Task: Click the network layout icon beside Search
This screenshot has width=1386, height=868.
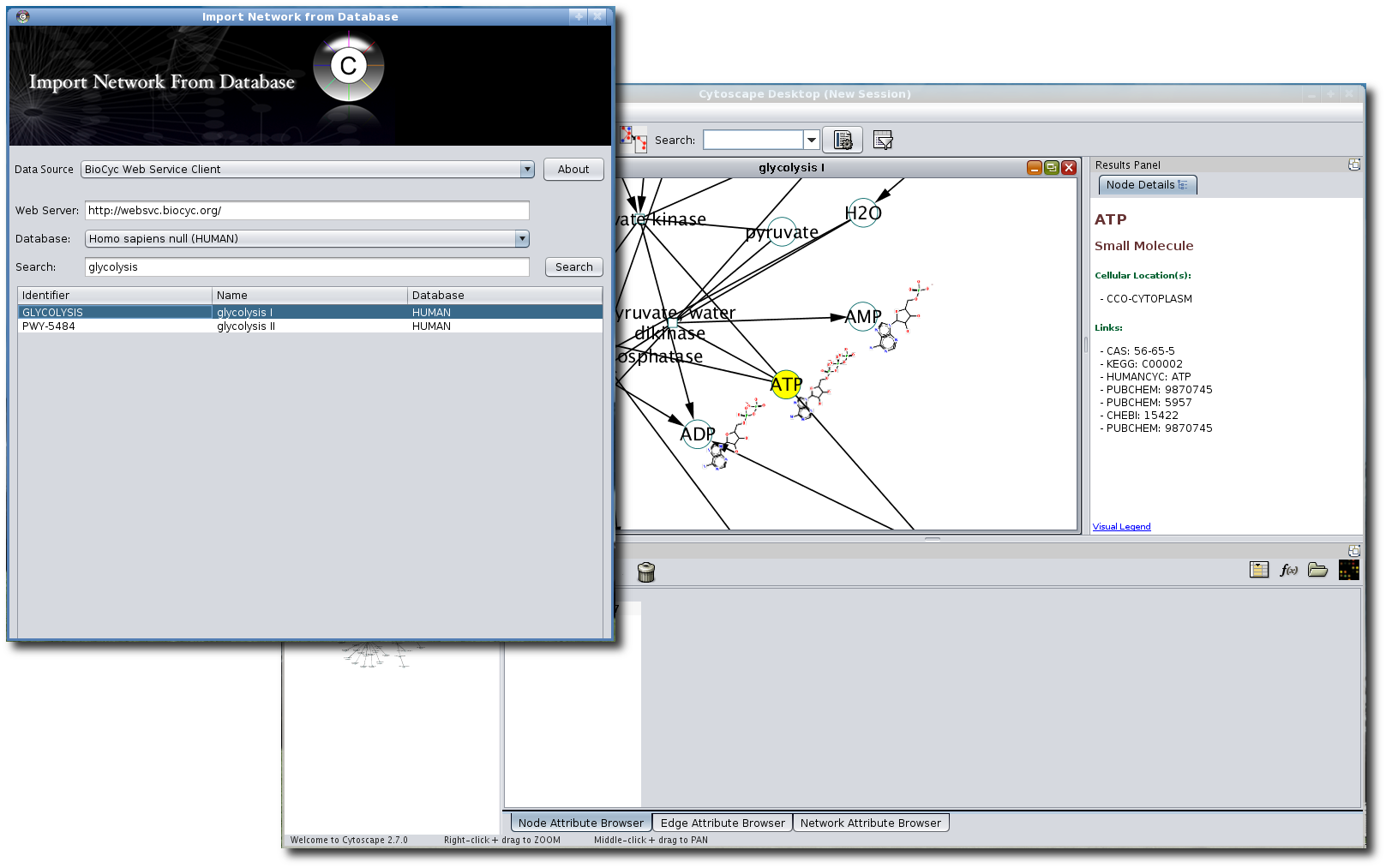Action: coord(633,139)
